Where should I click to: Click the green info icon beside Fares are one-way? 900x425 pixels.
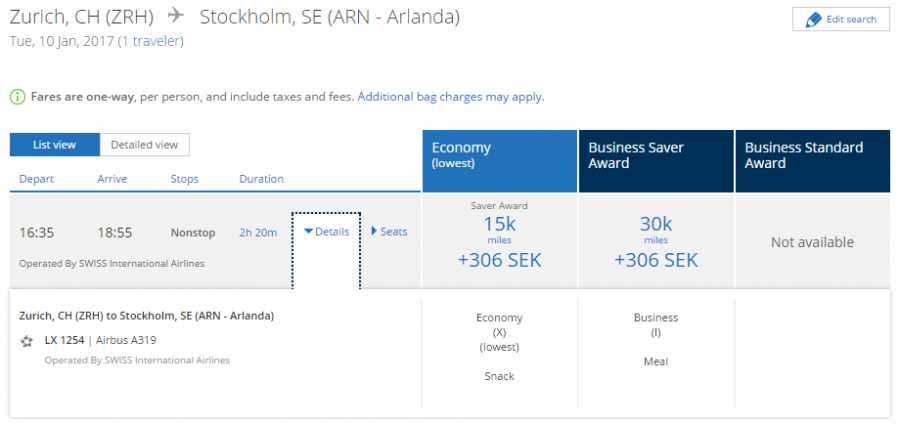click(x=17, y=97)
